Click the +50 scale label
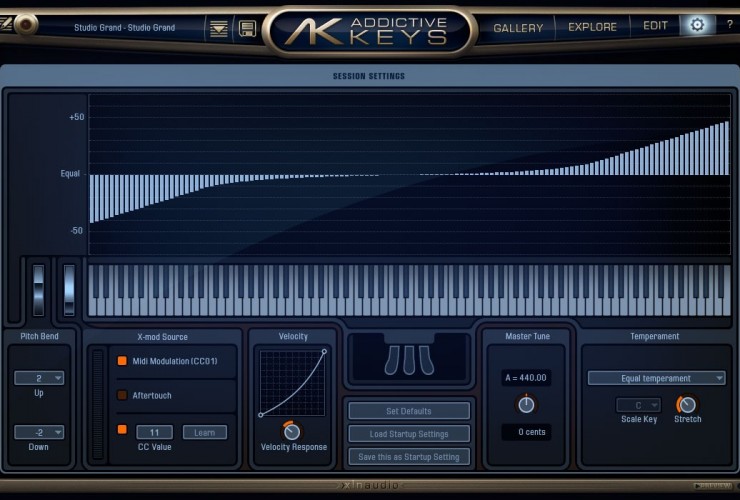This screenshot has height=500, width=740. click(x=76, y=117)
